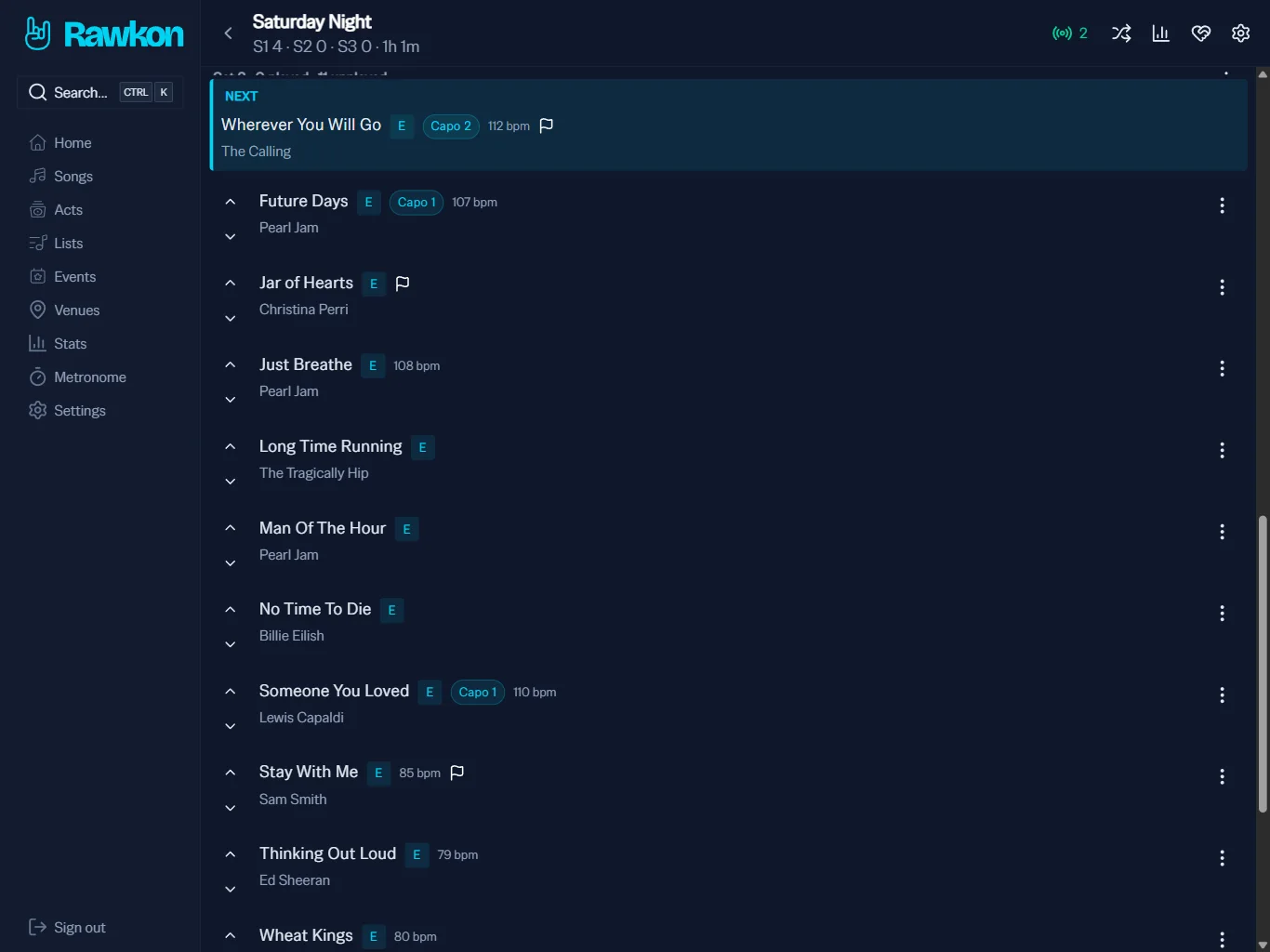
Task: Click the 85 bpm label on Stay With Me
Action: point(420,773)
